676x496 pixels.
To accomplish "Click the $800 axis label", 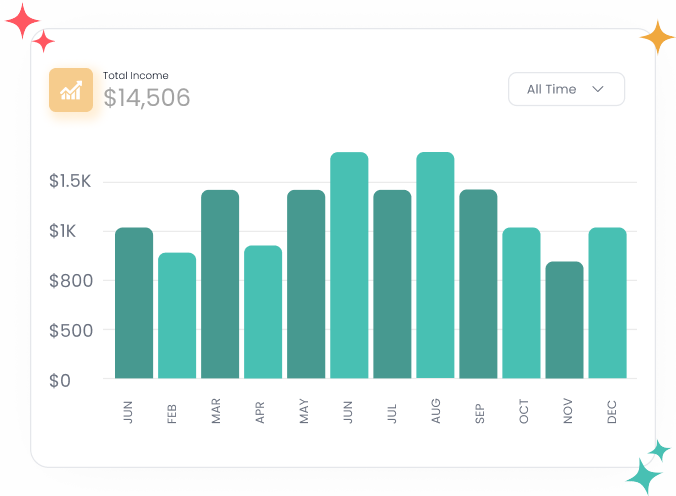I will 70,281.
